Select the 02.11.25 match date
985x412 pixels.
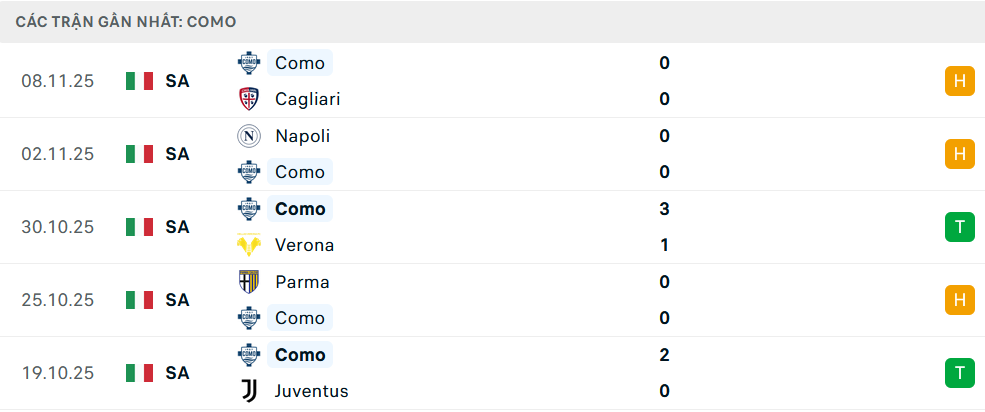point(57,154)
